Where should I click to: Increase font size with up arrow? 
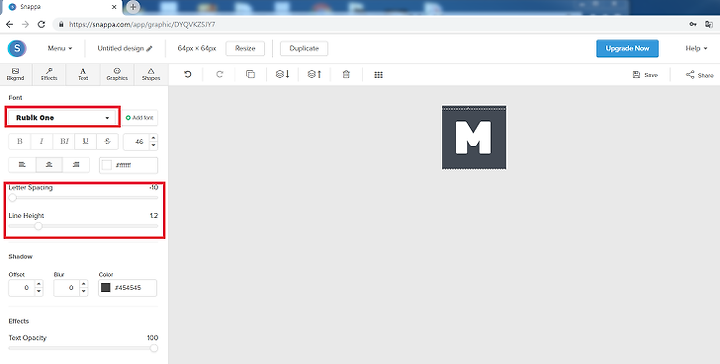[x=153, y=138]
